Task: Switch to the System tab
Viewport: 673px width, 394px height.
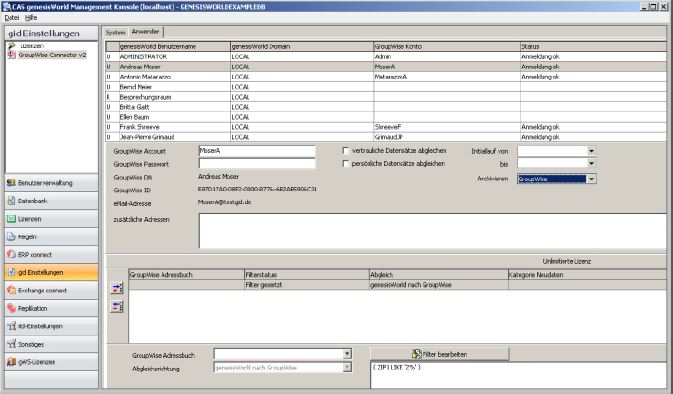Action: (x=115, y=32)
